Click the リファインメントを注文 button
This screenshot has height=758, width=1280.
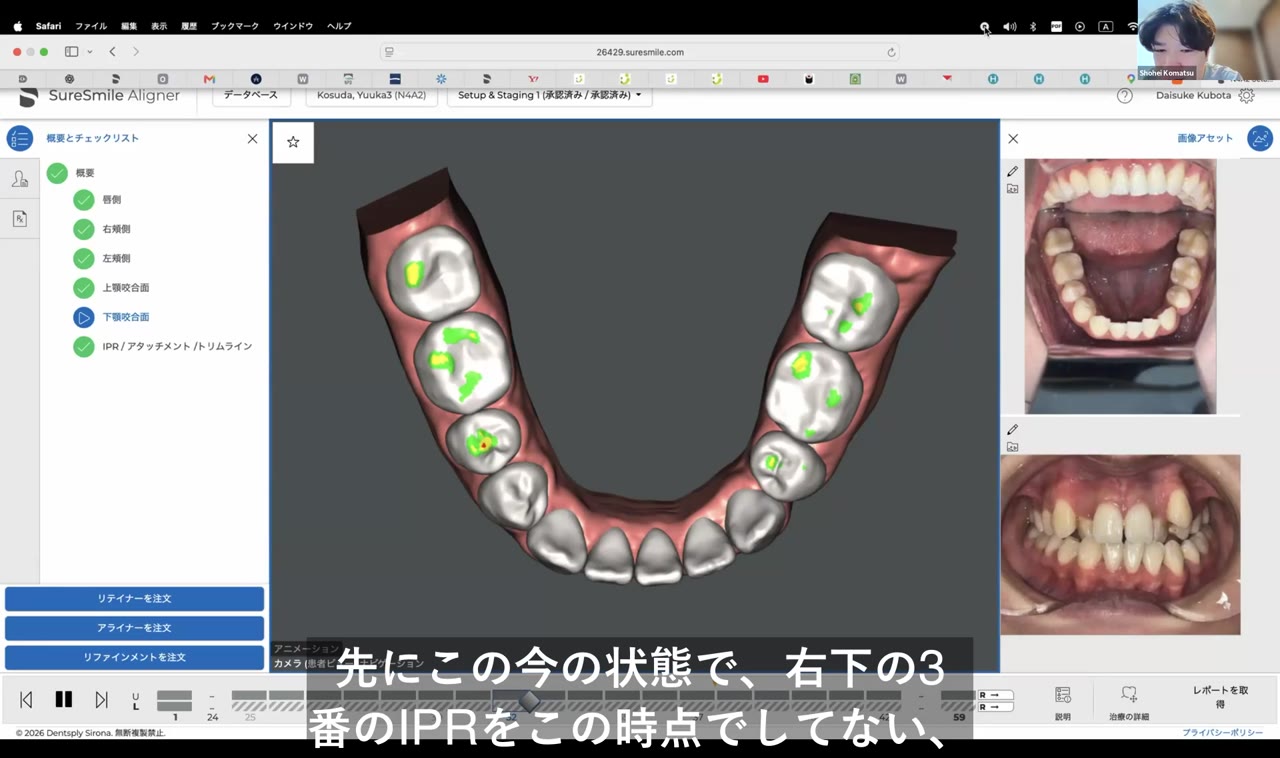coord(134,657)
